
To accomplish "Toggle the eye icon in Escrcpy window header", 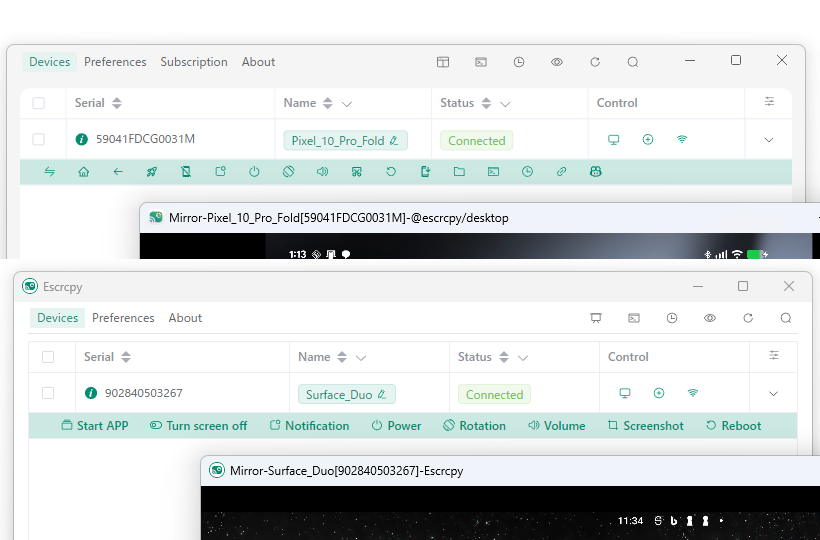I will coord(710,318).
